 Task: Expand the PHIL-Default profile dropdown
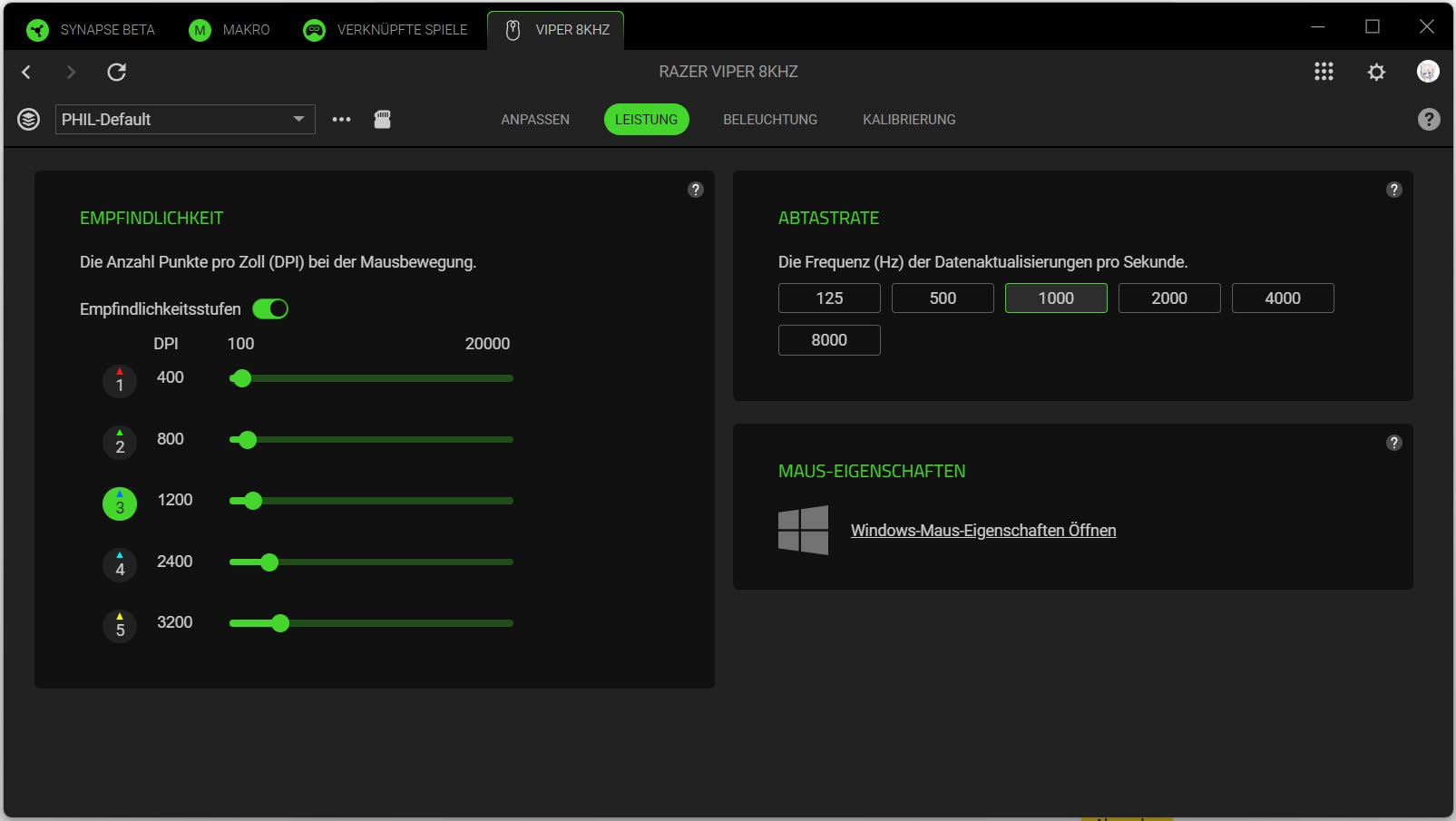(185, 120)
